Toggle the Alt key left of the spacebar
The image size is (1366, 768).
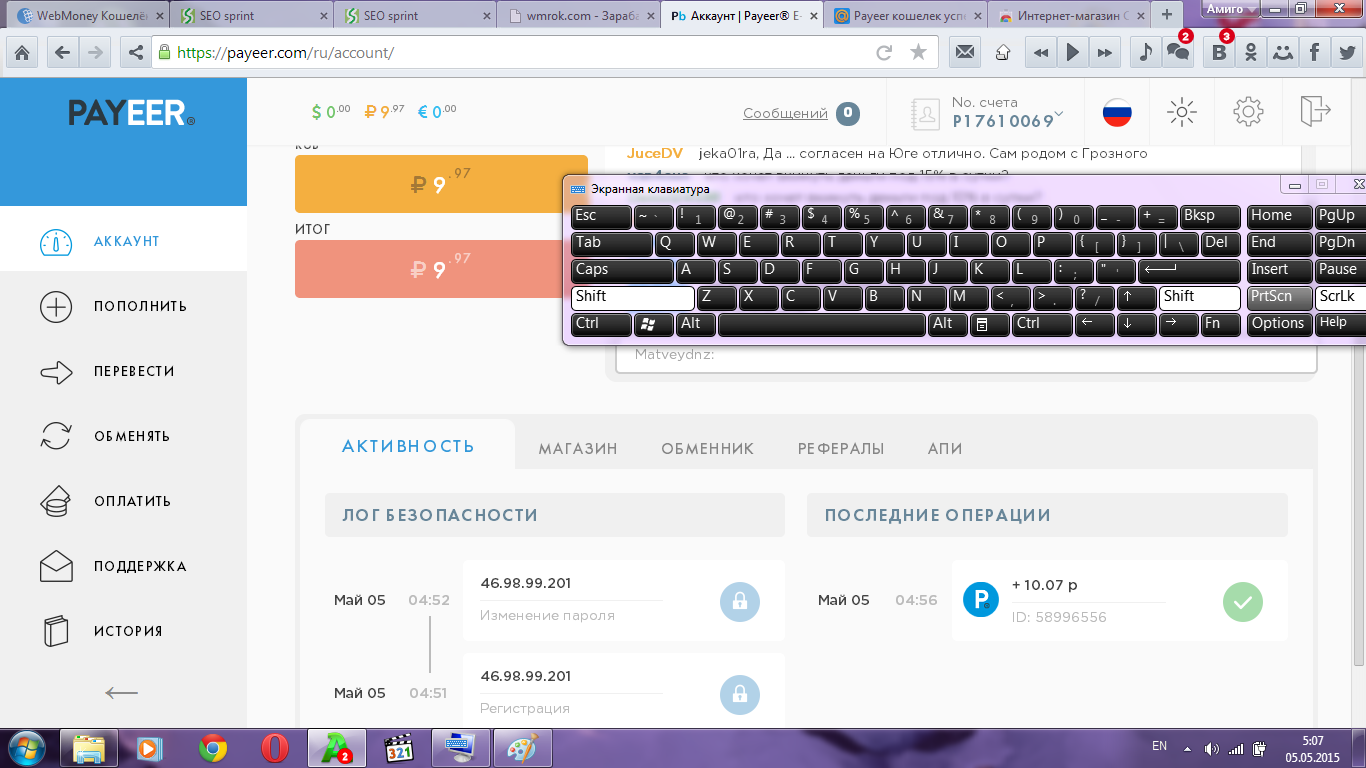tap(696, 324)
